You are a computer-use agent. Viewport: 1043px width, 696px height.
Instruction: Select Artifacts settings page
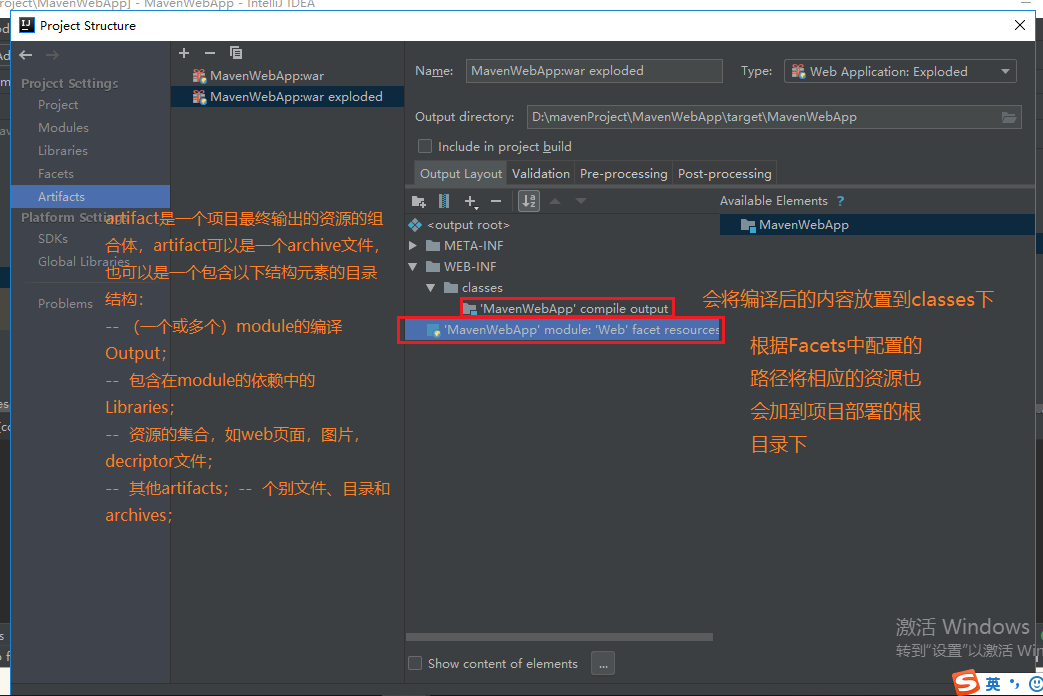point(90,196)
